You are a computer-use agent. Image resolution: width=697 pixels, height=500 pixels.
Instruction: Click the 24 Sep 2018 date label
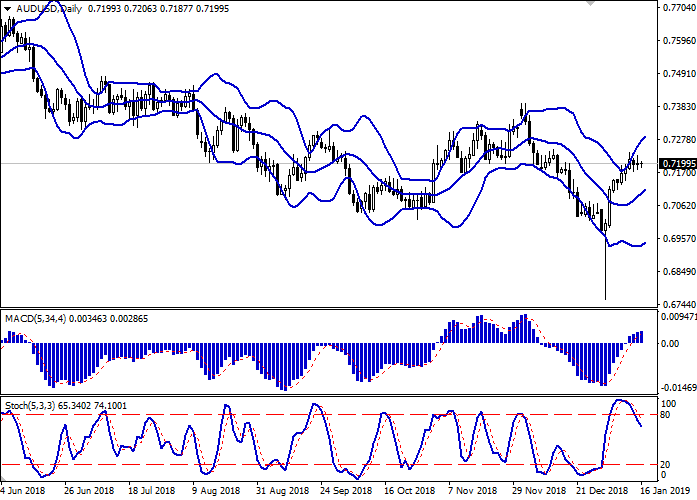(x=346, y=491)
